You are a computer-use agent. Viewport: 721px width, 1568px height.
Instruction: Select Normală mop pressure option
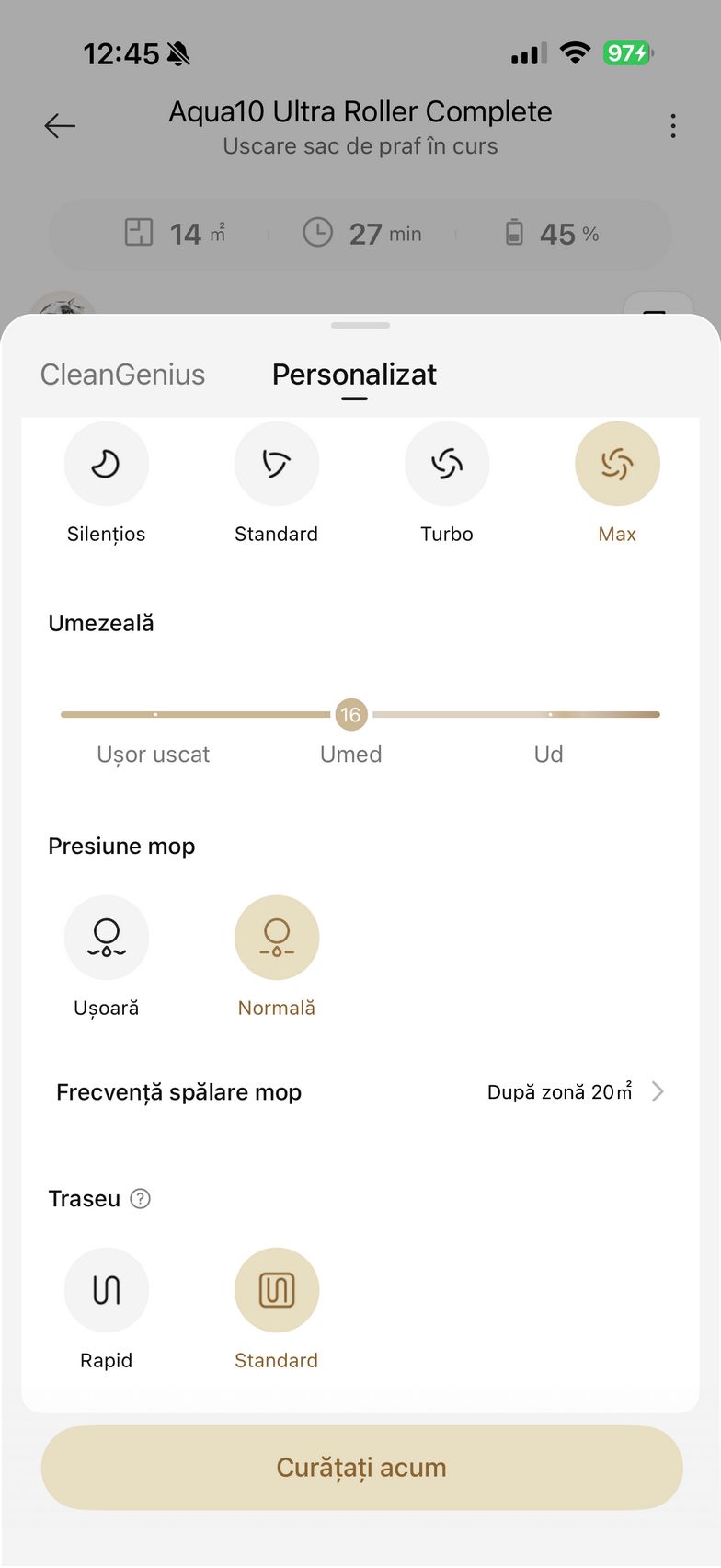tap(276, 938)
